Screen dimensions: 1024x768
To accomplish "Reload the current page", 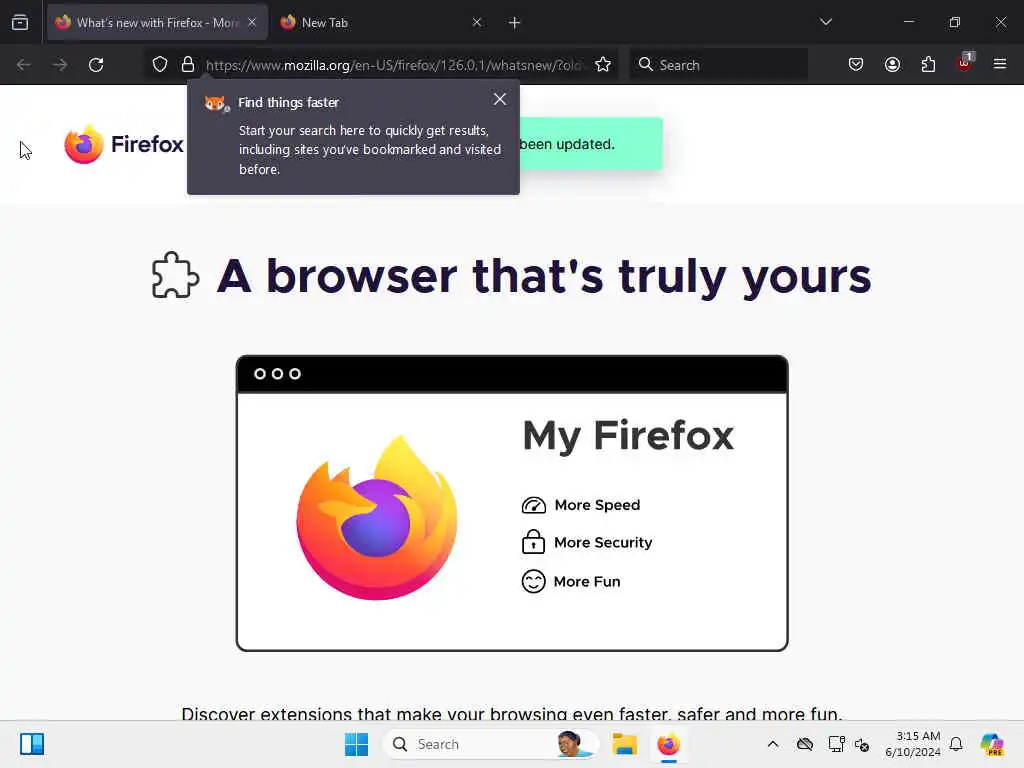I will [96, 65].
